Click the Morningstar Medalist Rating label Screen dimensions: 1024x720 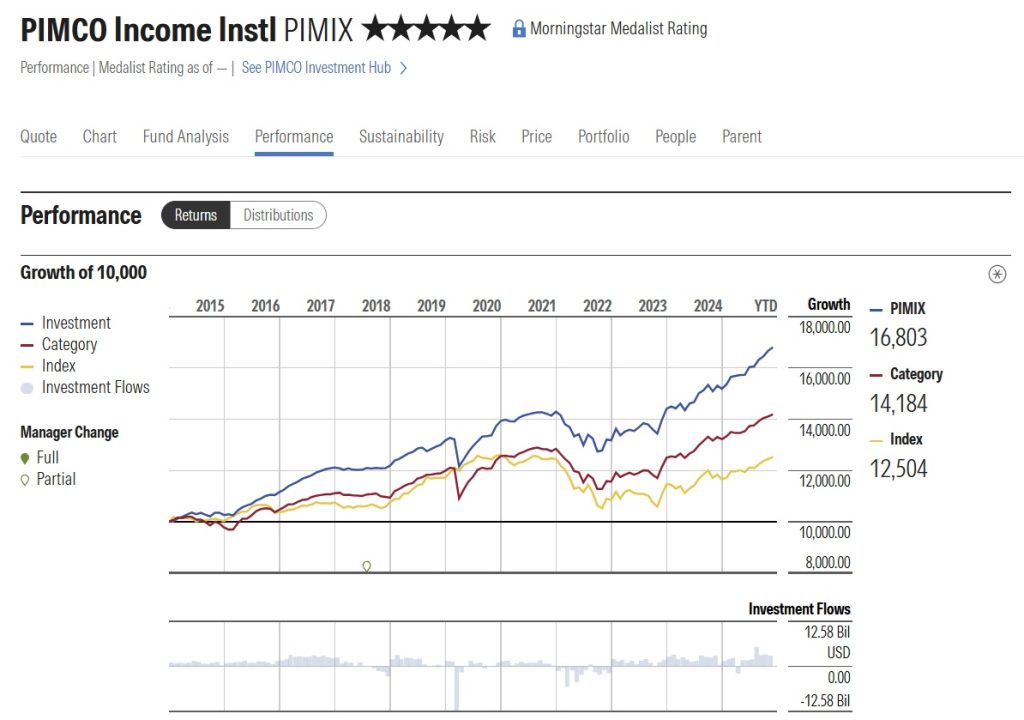pyautogui.click(x=618, y=29)
